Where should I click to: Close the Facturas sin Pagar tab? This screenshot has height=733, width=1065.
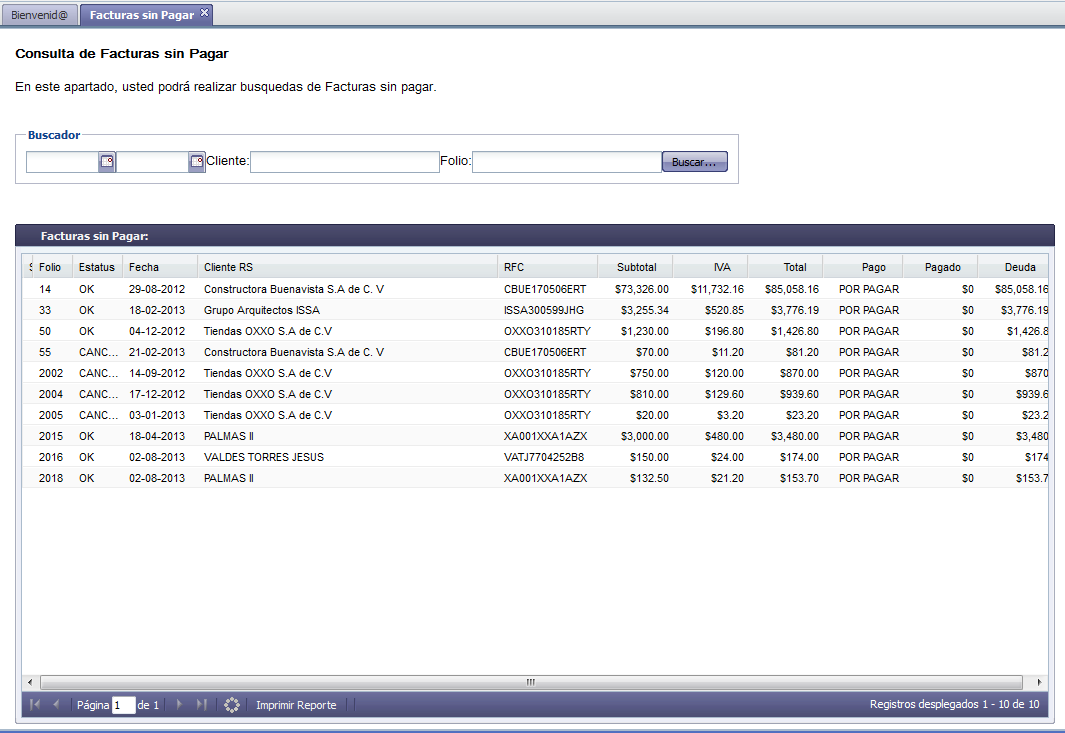(x=205, y=12)
